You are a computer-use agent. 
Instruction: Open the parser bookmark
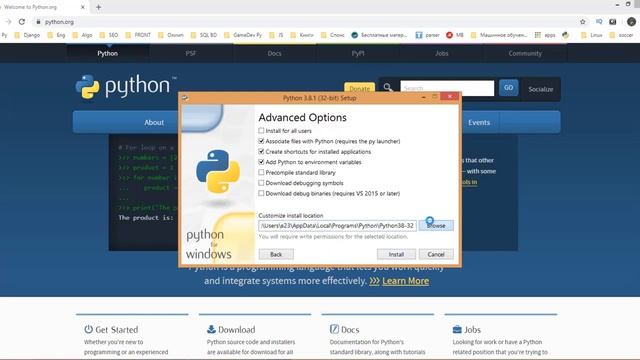coord(427,35)
